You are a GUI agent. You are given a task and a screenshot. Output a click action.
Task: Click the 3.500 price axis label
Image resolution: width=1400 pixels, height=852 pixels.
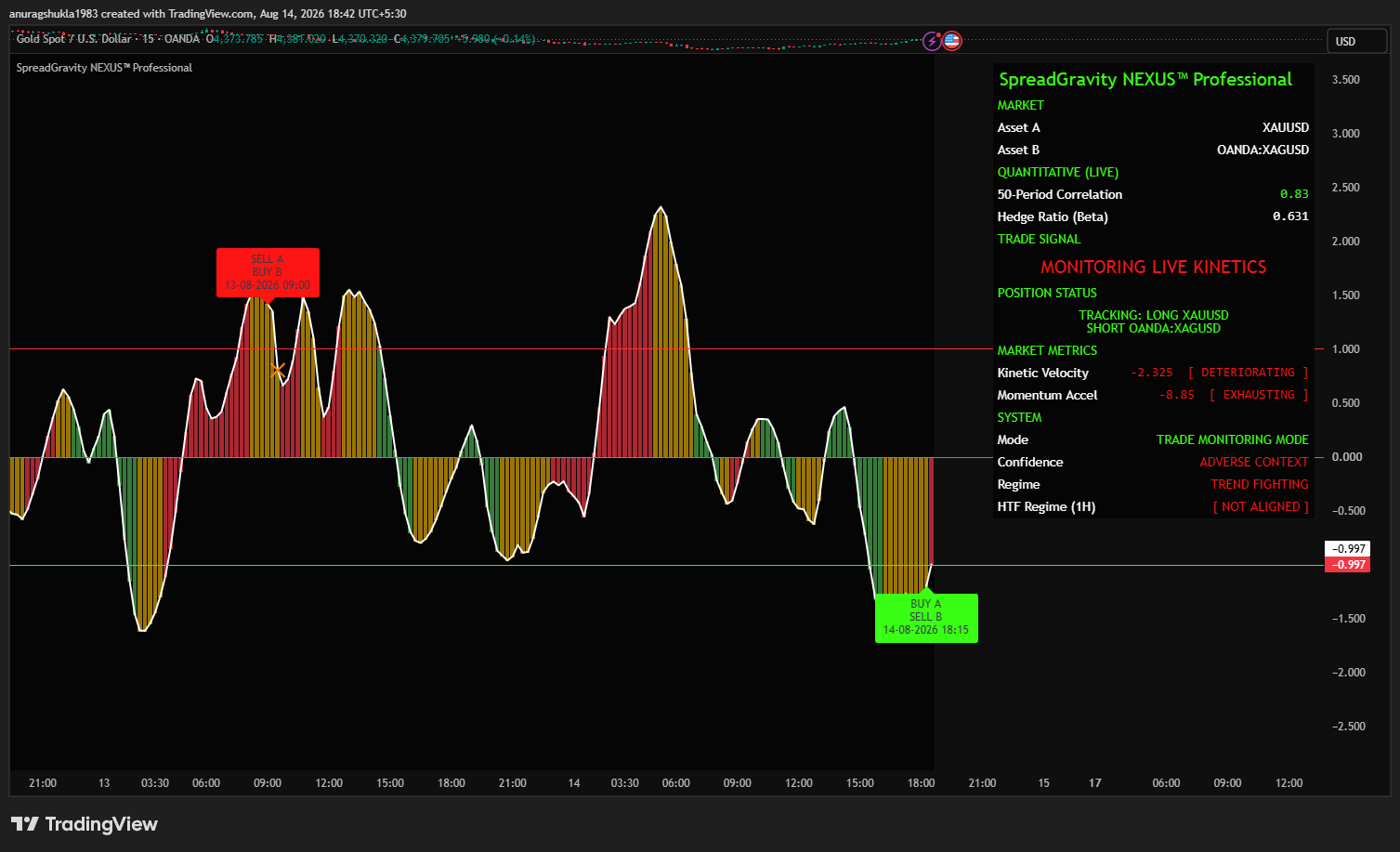pos(1346,80)
